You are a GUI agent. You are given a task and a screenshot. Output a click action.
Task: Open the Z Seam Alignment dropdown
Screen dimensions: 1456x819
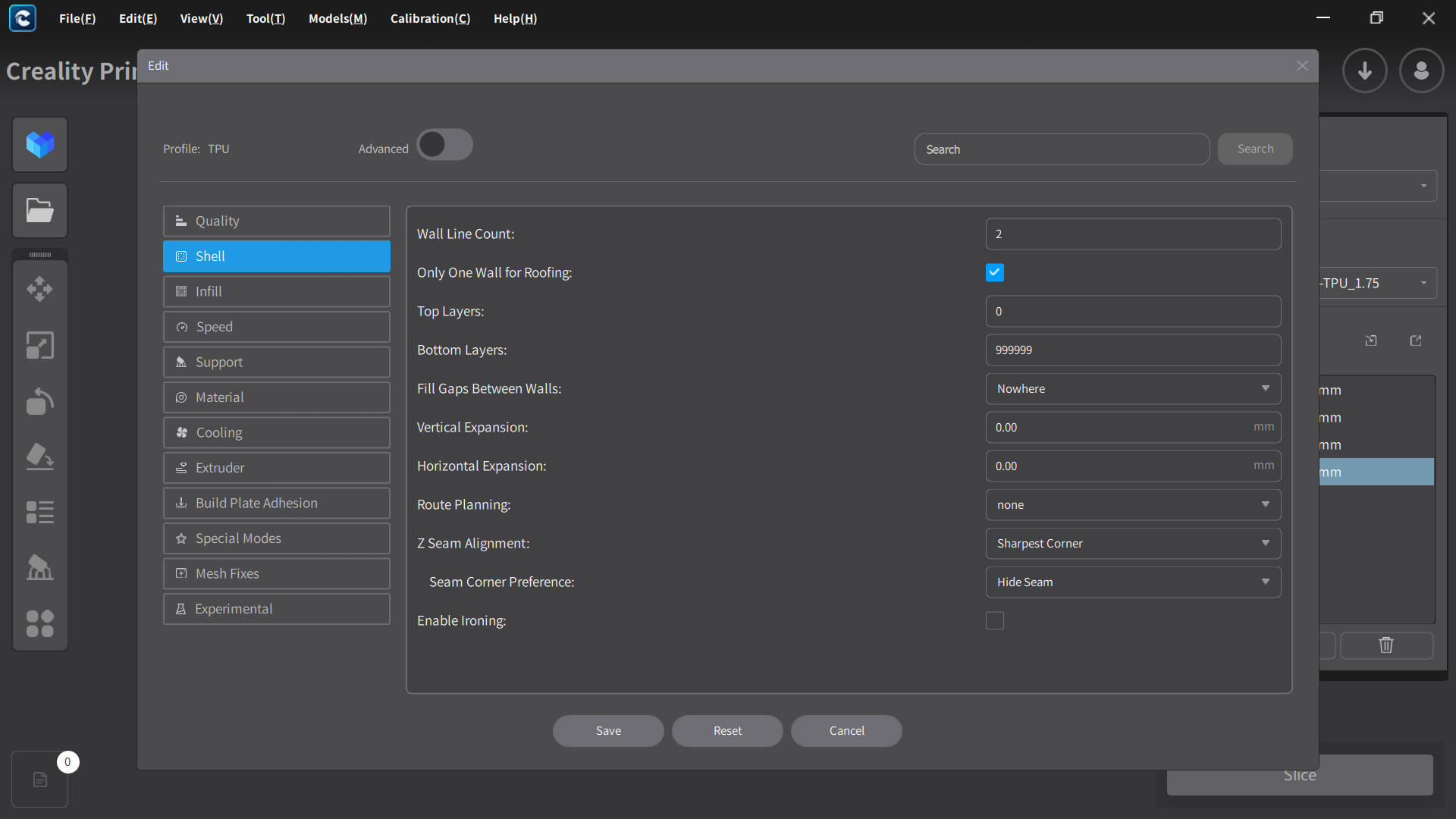coord(1133,543)
